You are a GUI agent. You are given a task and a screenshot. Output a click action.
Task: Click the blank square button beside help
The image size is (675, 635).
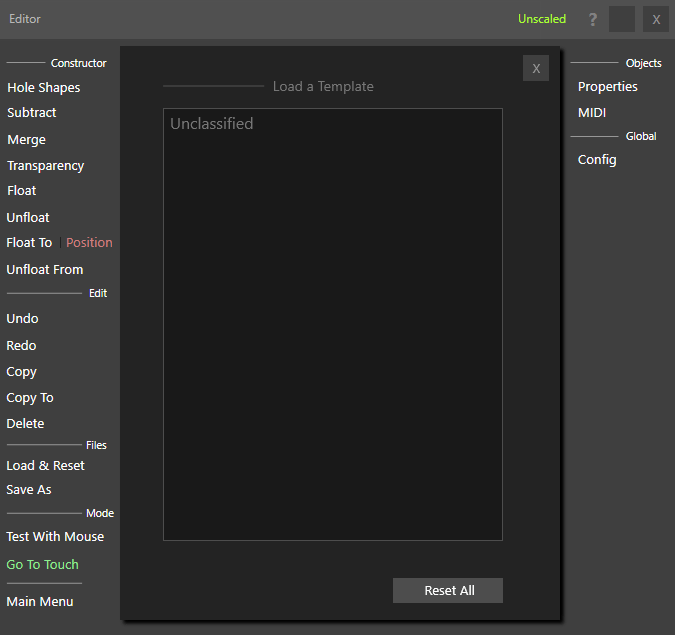pyautogui.click(x=622, y=19)
